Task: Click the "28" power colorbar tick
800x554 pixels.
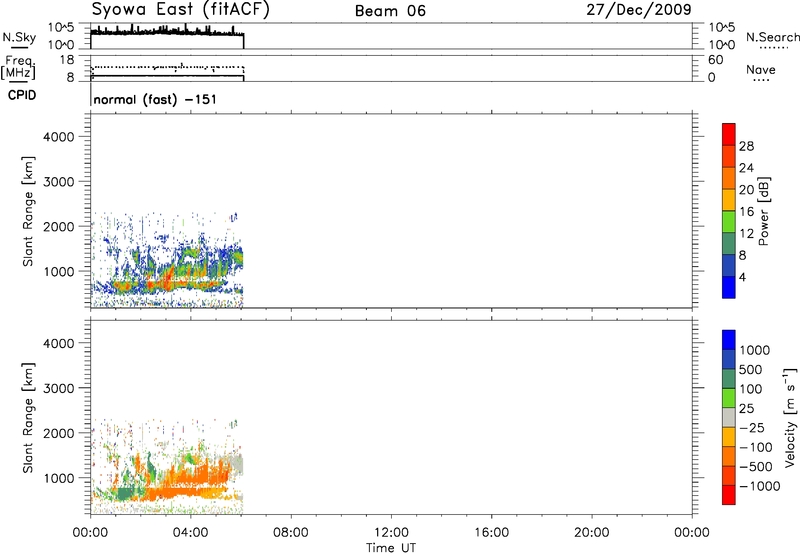Action: click(x=746, y=146)
